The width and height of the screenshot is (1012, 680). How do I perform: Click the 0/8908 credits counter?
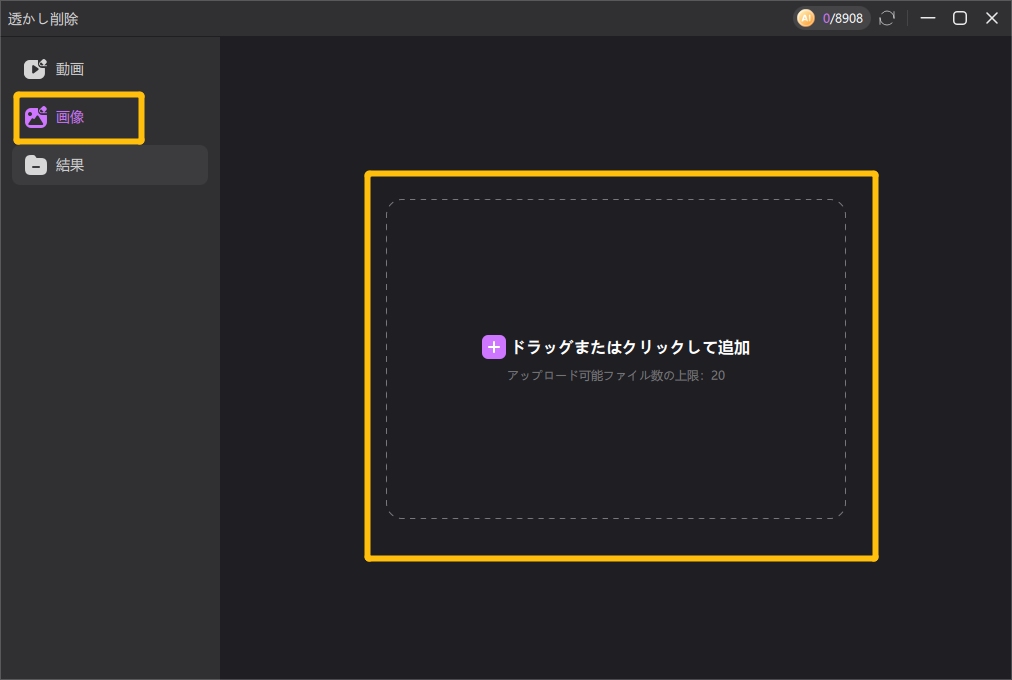click(843, 18)
